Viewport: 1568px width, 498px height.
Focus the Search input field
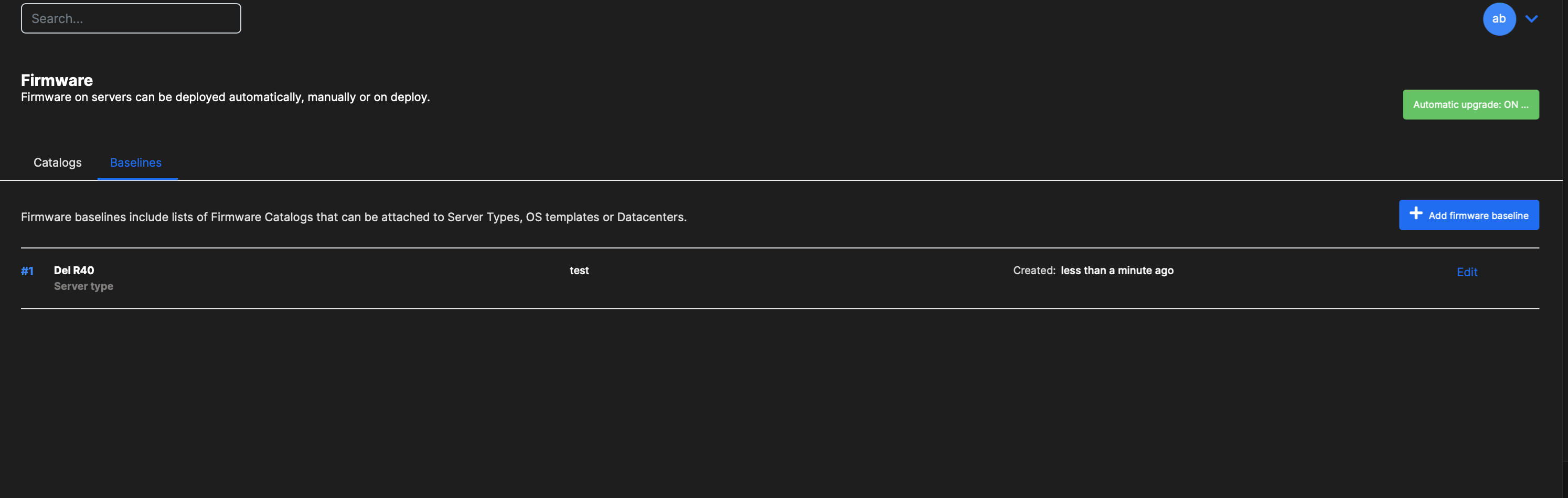click(131, 19)
